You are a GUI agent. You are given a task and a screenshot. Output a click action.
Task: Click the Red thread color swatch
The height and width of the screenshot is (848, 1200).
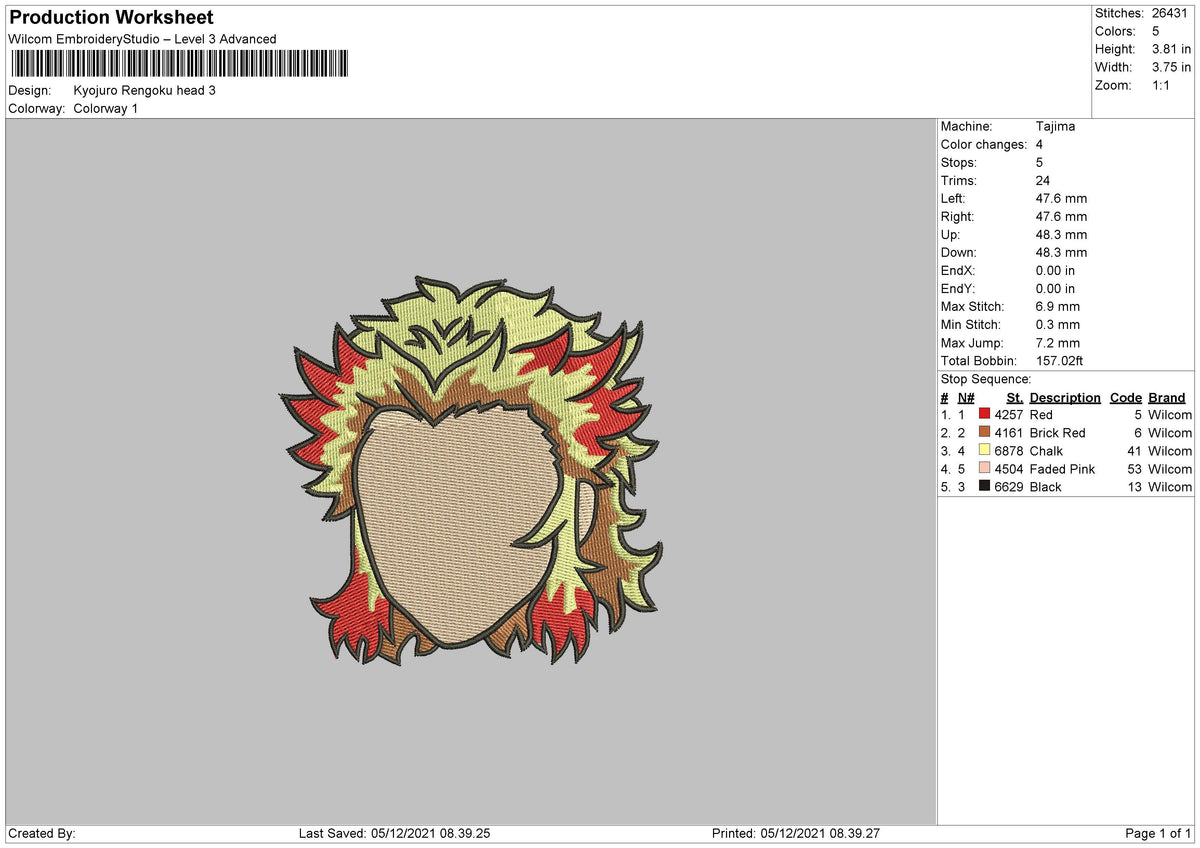985,414
